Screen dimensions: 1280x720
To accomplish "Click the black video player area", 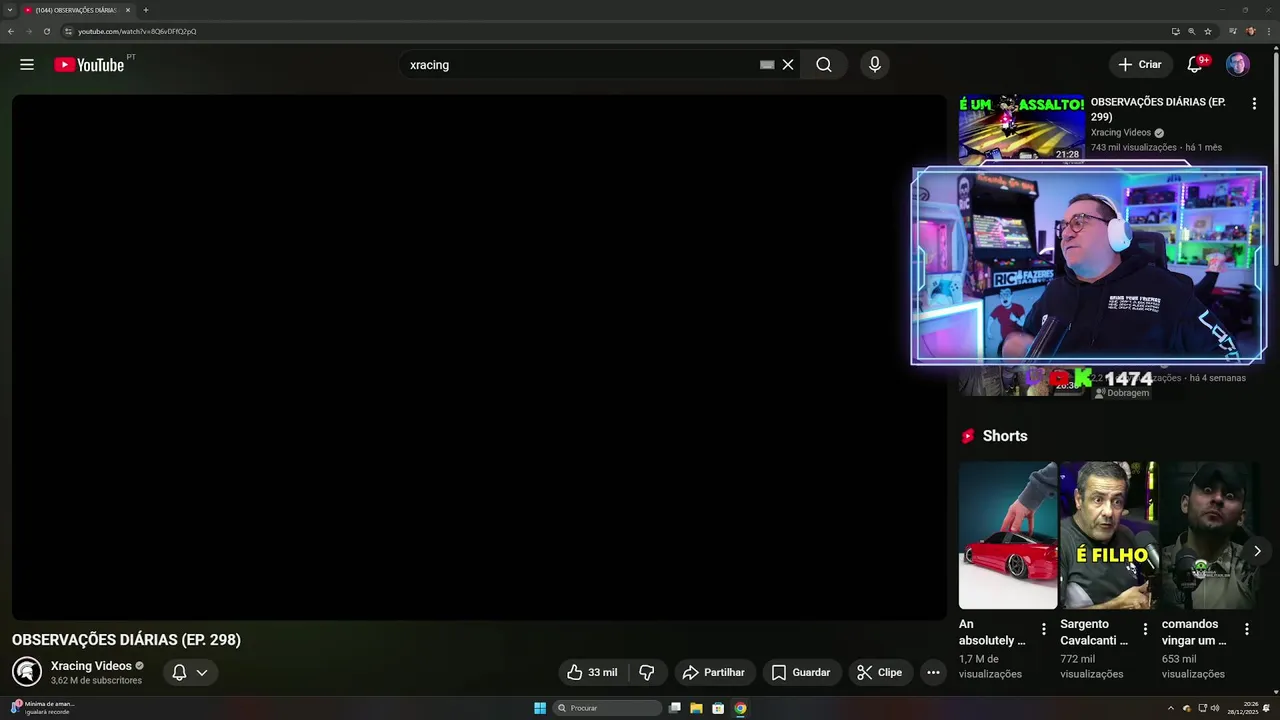I will [479, 357].
